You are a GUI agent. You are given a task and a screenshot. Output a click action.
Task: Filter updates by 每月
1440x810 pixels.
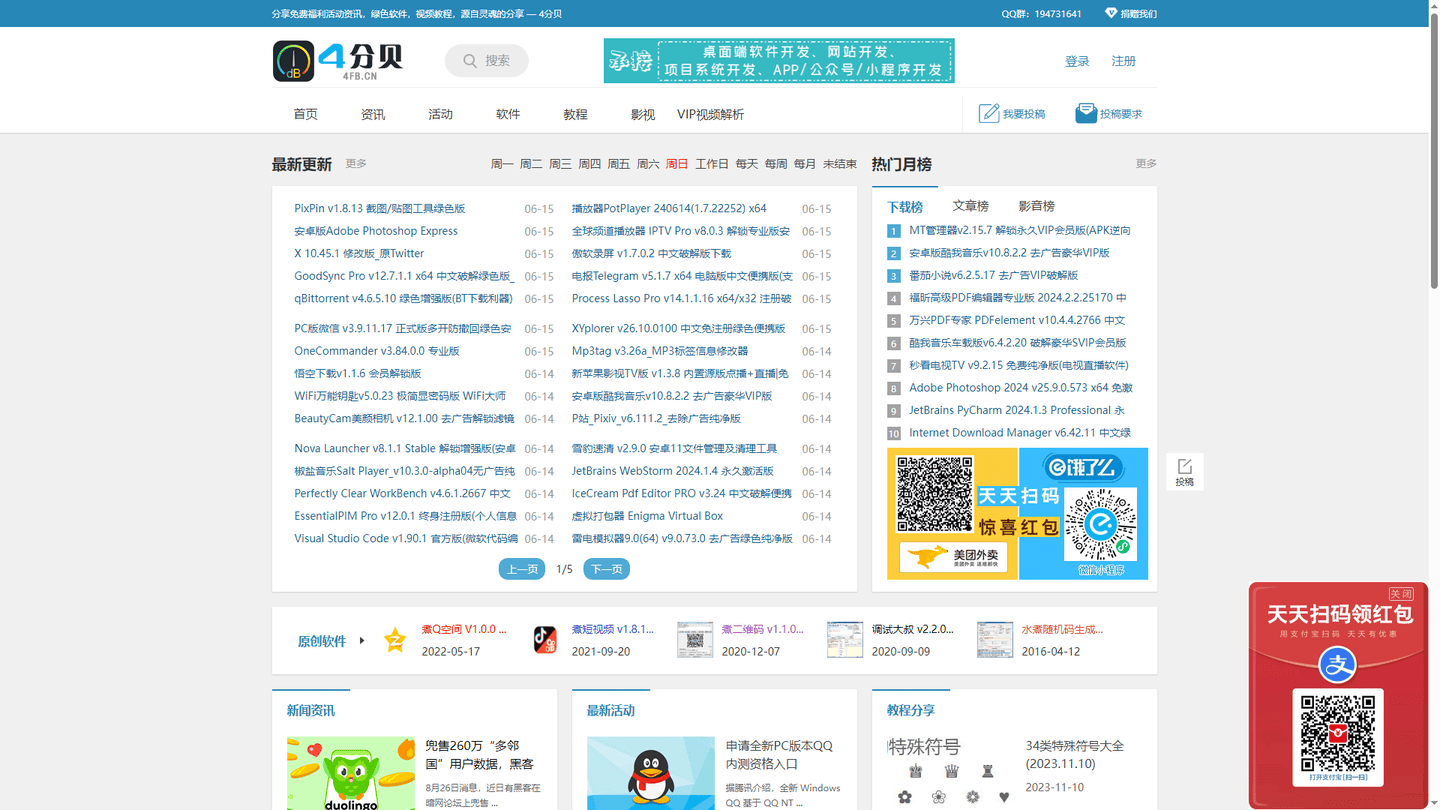click(x=805, y=164)
